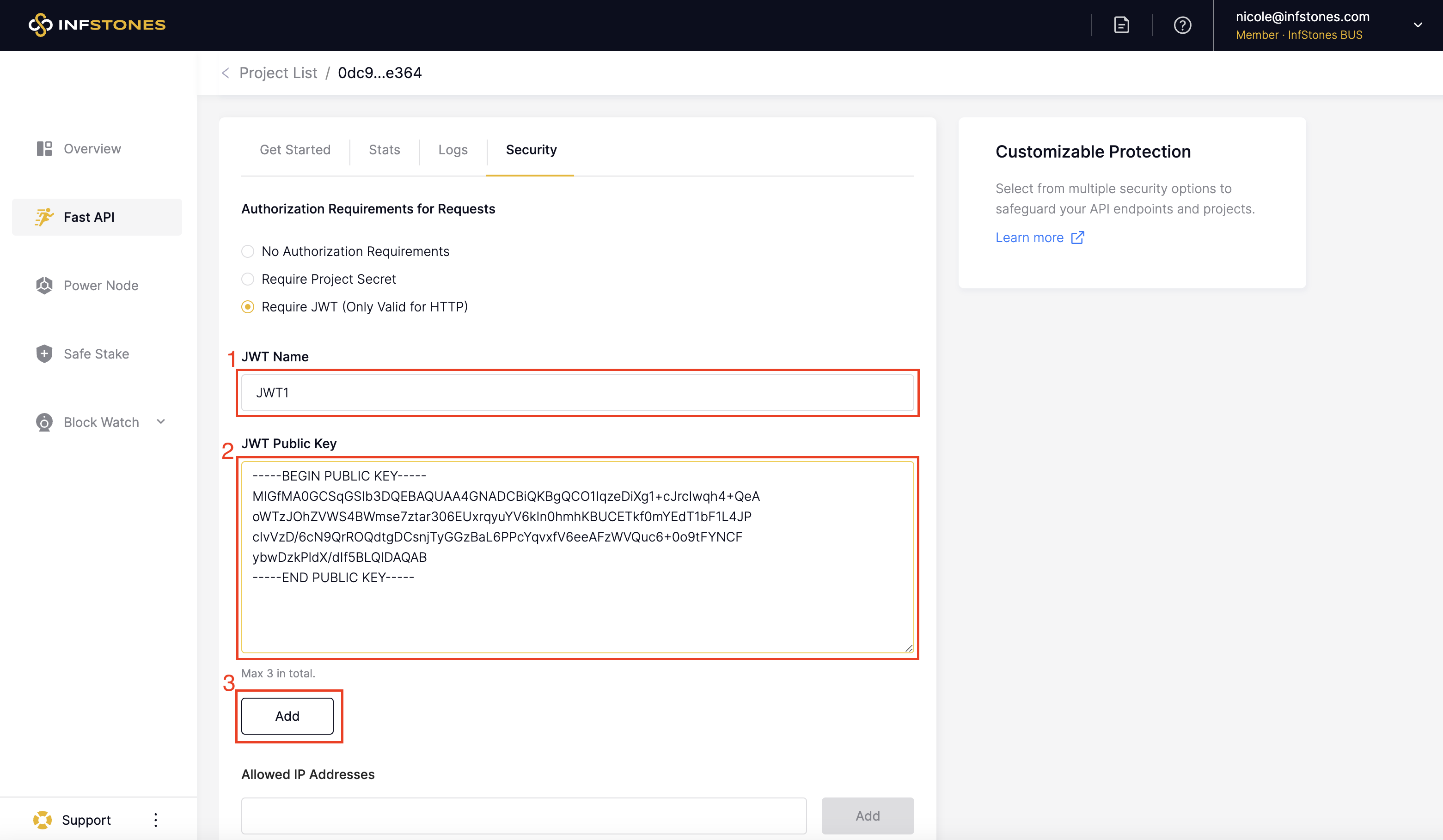Open the Overview sidebar icon

pyautogui.click(x=44, y=149)
